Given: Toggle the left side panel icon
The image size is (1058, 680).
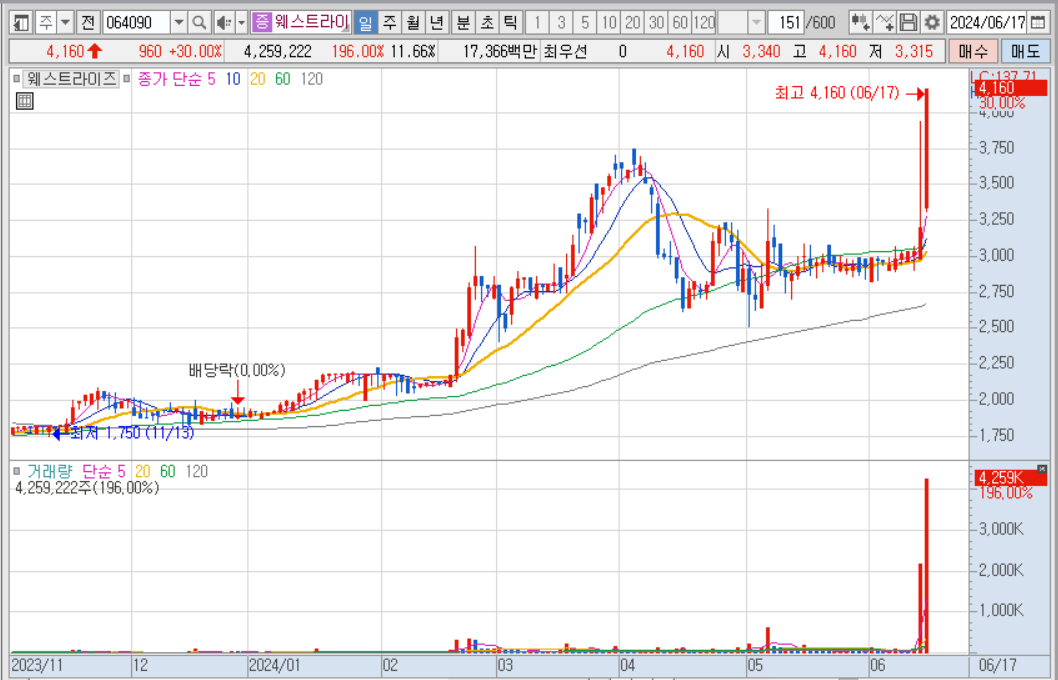Looking at the screenshot, I should (22, 22).
